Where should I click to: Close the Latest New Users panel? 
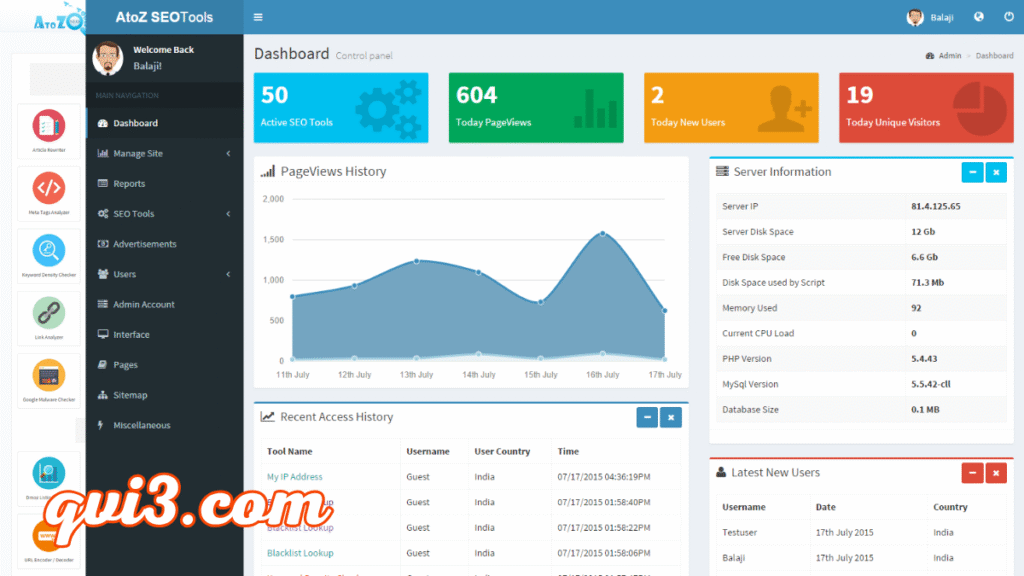[x=996, y=473]
